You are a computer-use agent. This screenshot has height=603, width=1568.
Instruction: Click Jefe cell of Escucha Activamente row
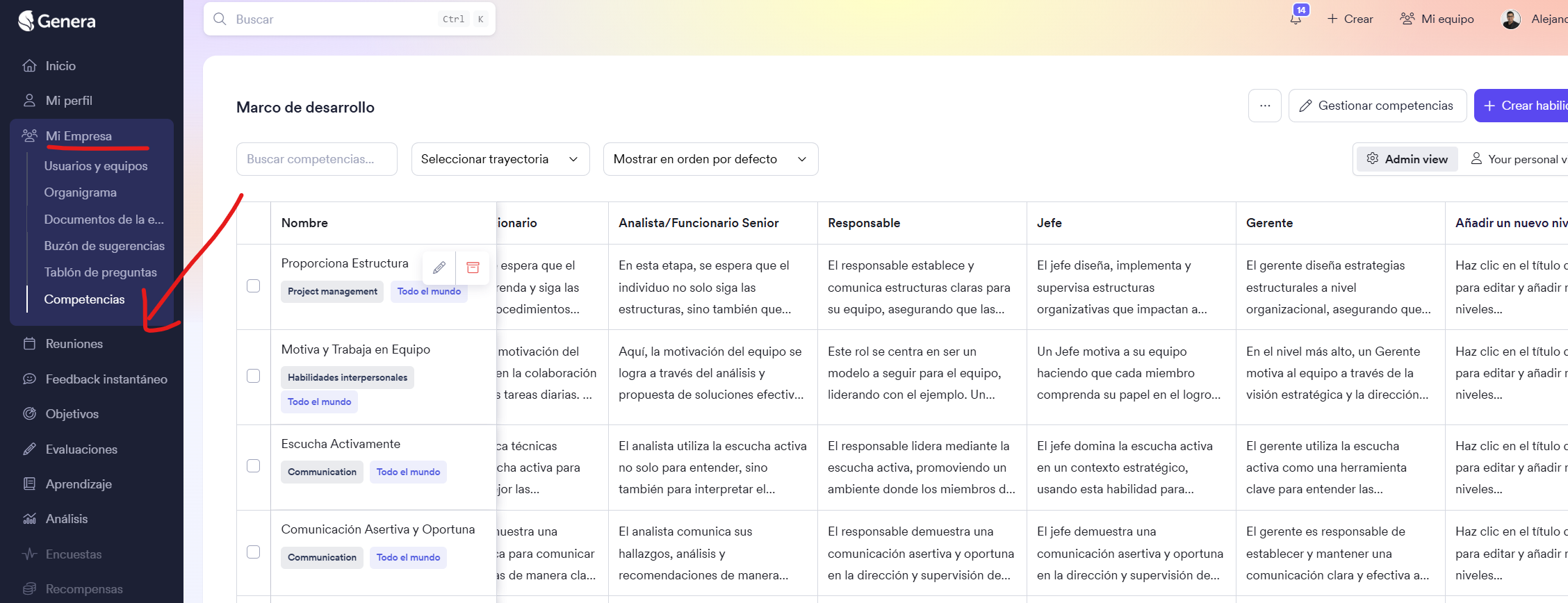(1131, 468)
